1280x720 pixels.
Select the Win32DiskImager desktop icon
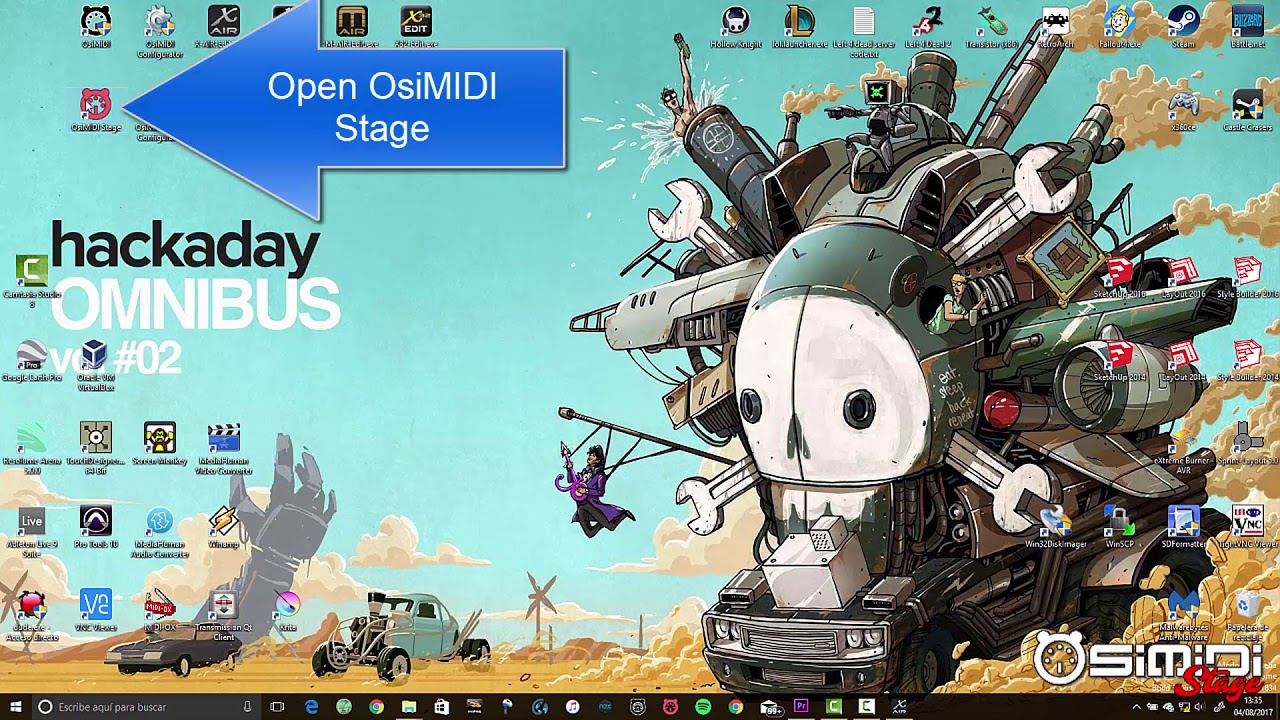1056,527
